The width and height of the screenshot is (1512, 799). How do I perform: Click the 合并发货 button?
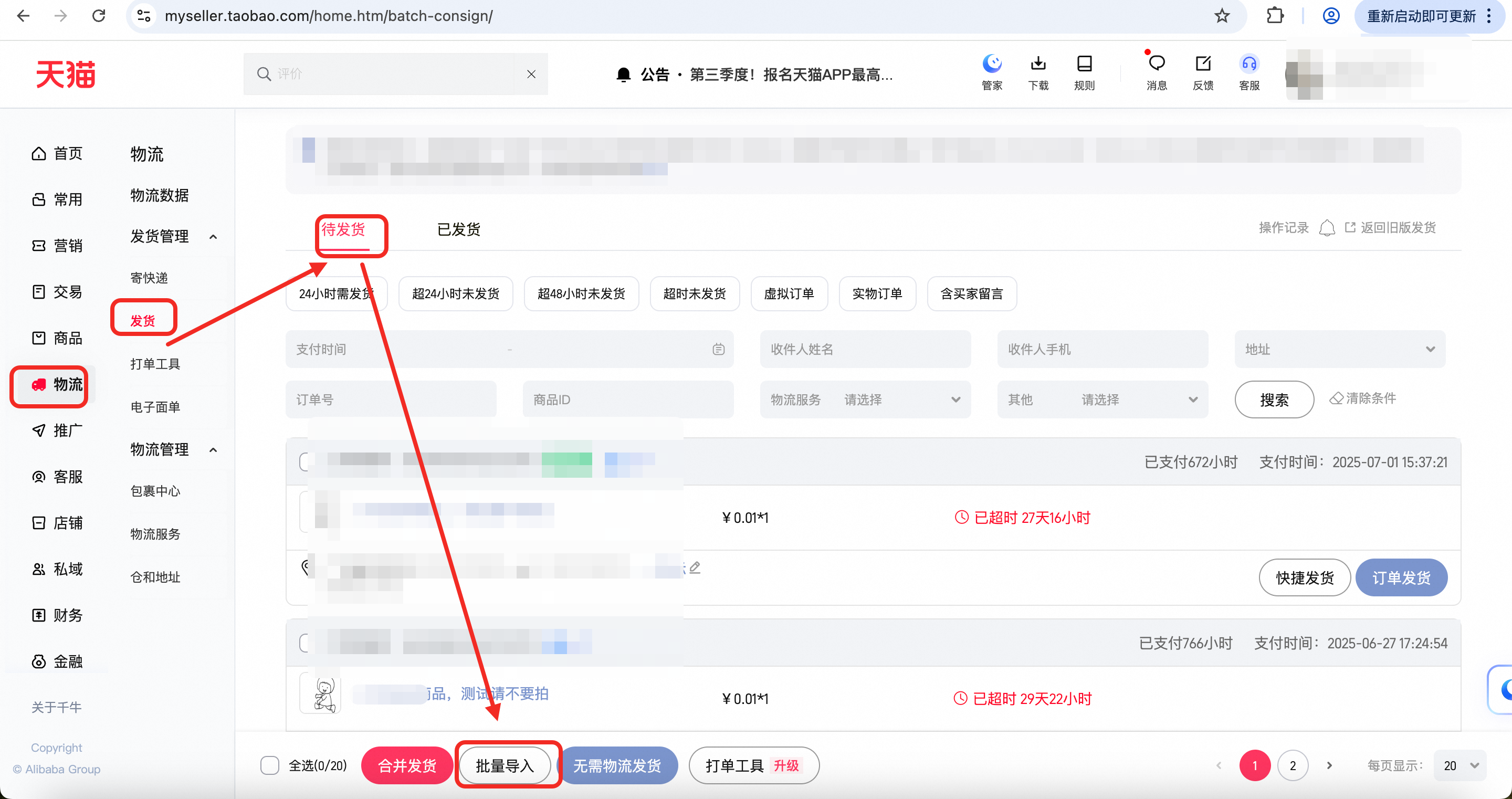click(407, 765)
